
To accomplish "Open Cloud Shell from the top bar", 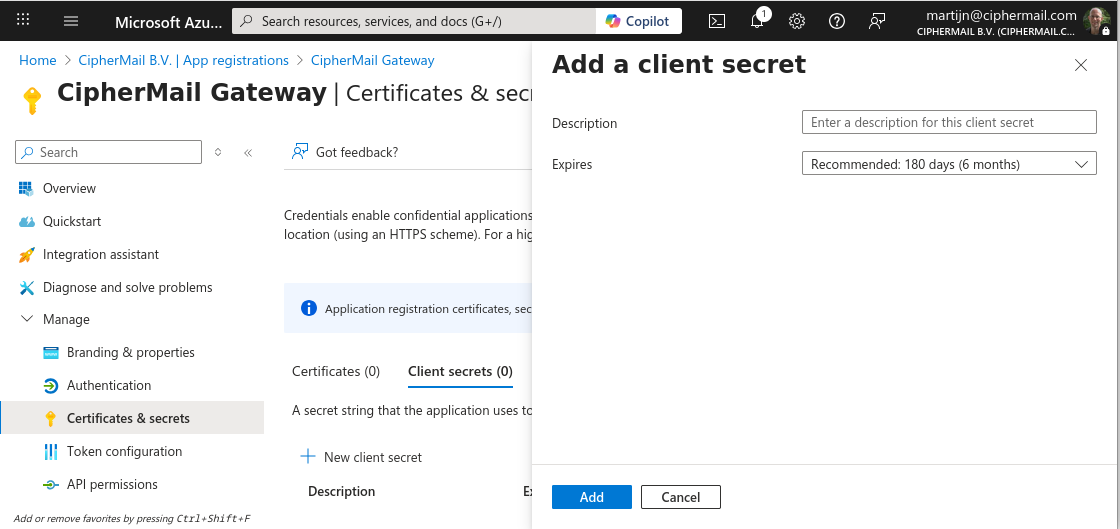I will [716, 21].
